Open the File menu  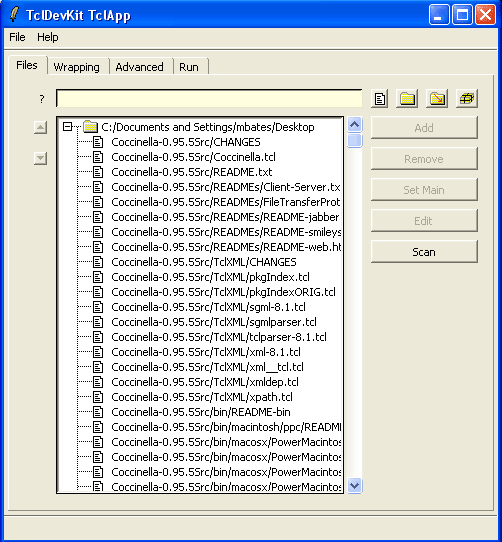(x=17, y=37)
